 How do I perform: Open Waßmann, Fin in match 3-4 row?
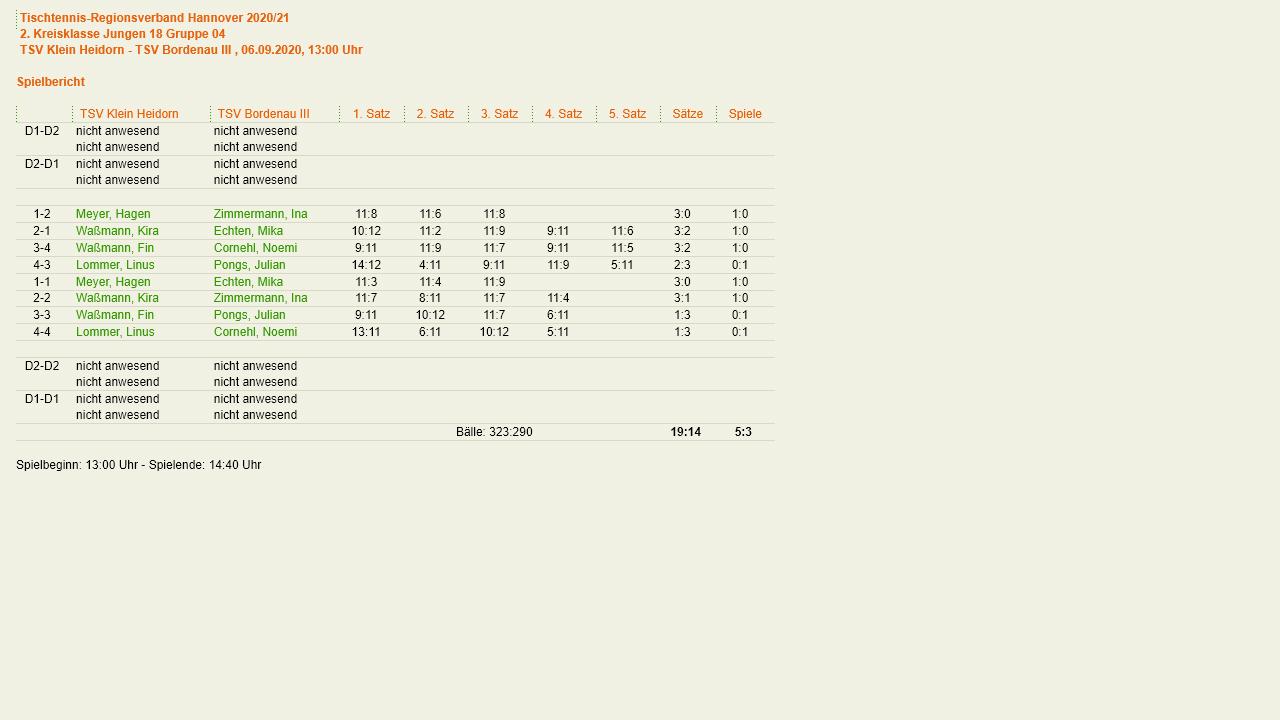[114, 248]
